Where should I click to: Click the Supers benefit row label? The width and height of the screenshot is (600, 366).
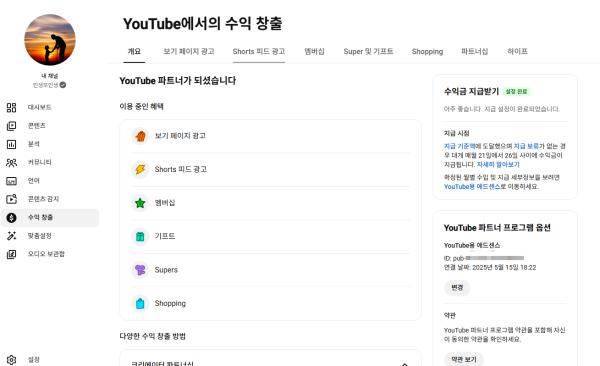166,270
